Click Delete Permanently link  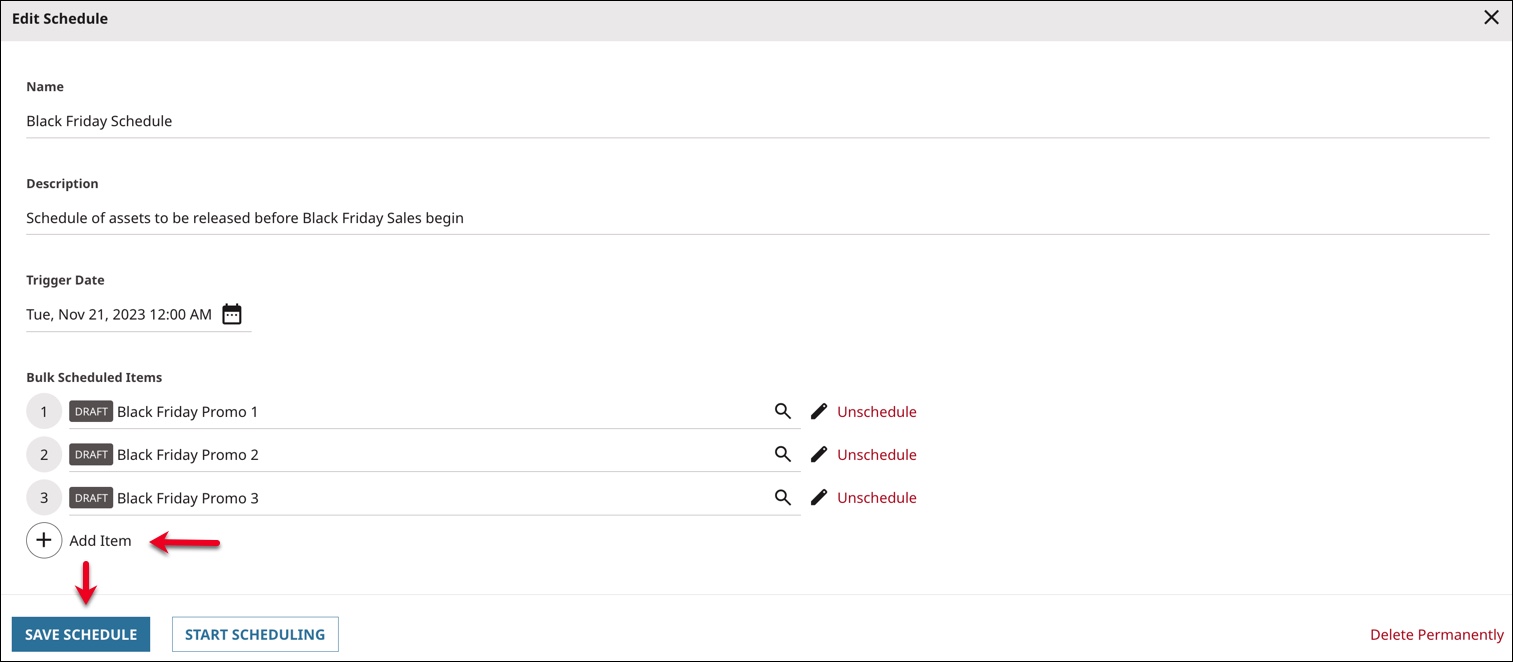coord(1436,634)
